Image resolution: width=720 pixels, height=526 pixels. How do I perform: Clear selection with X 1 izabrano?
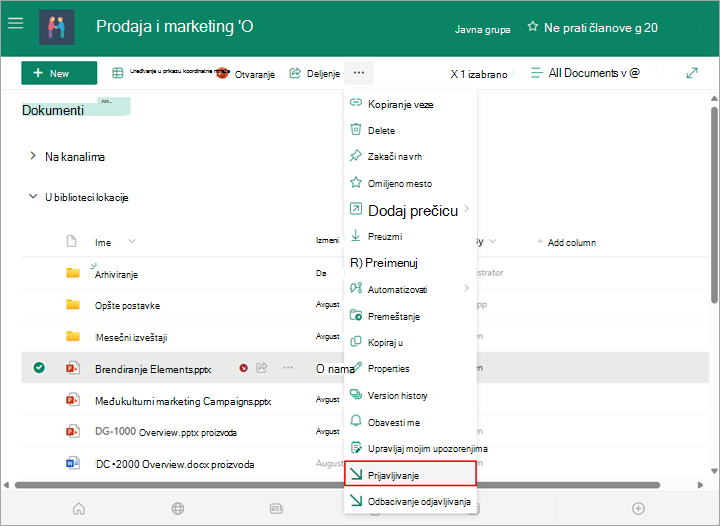[479, 74]
